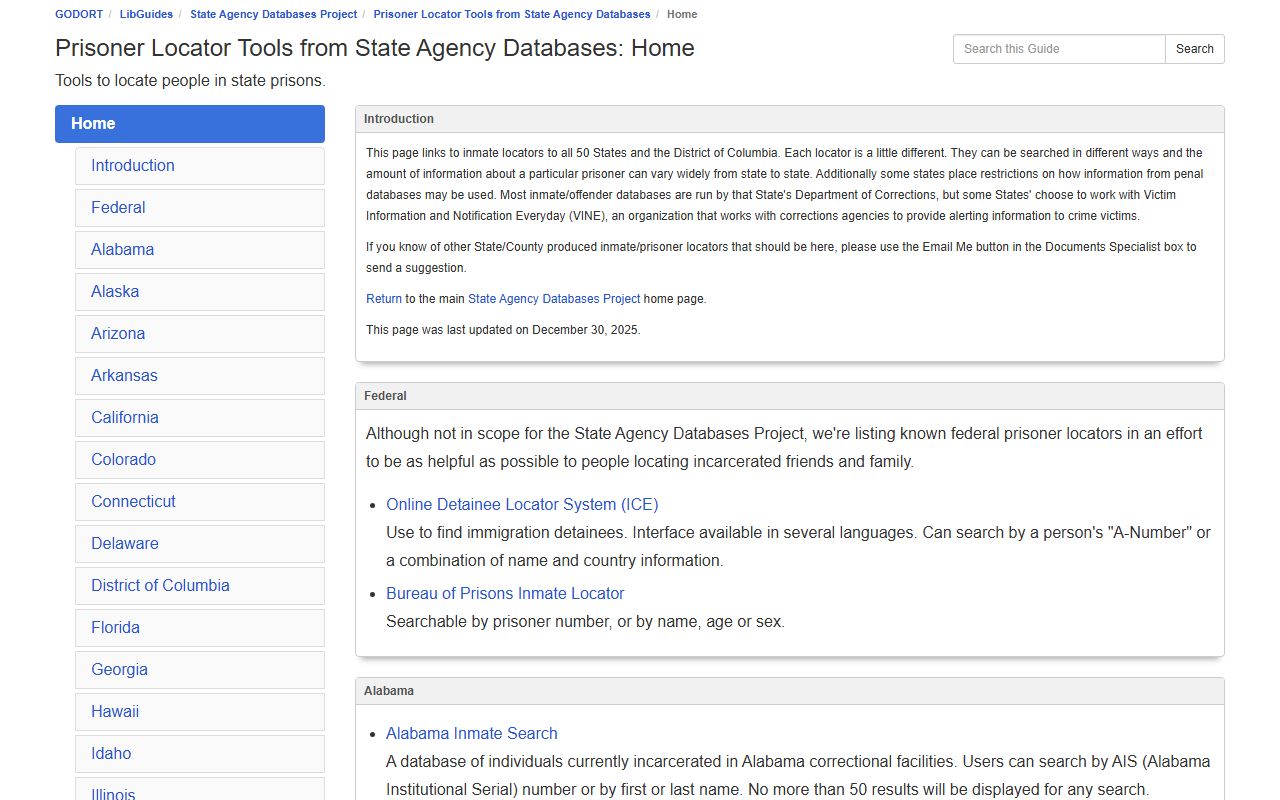Jump to Connecticut in the sidebar
Screen dimensions: 1280x800
(200, 502)
